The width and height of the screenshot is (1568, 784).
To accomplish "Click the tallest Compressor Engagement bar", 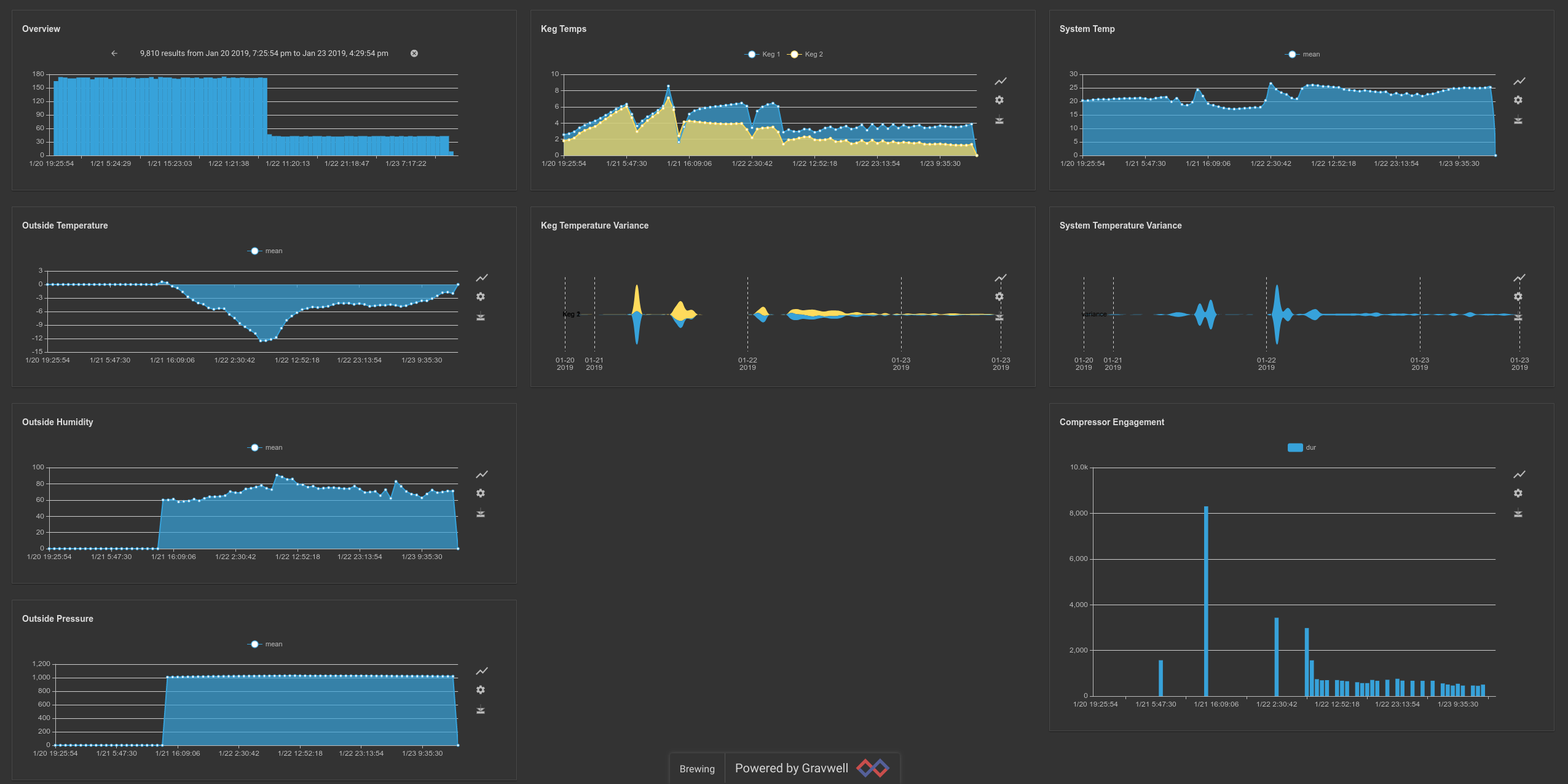I will (x=1206, y=601).
